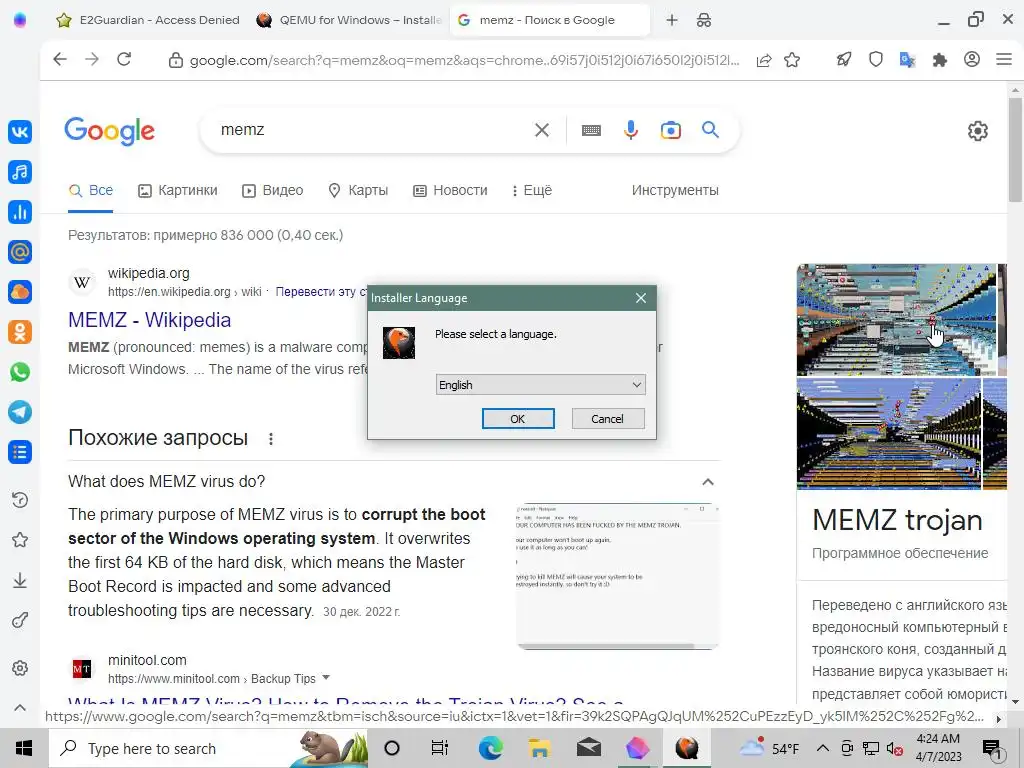
Task: Open Инструменты search tools
Action: 675,190
